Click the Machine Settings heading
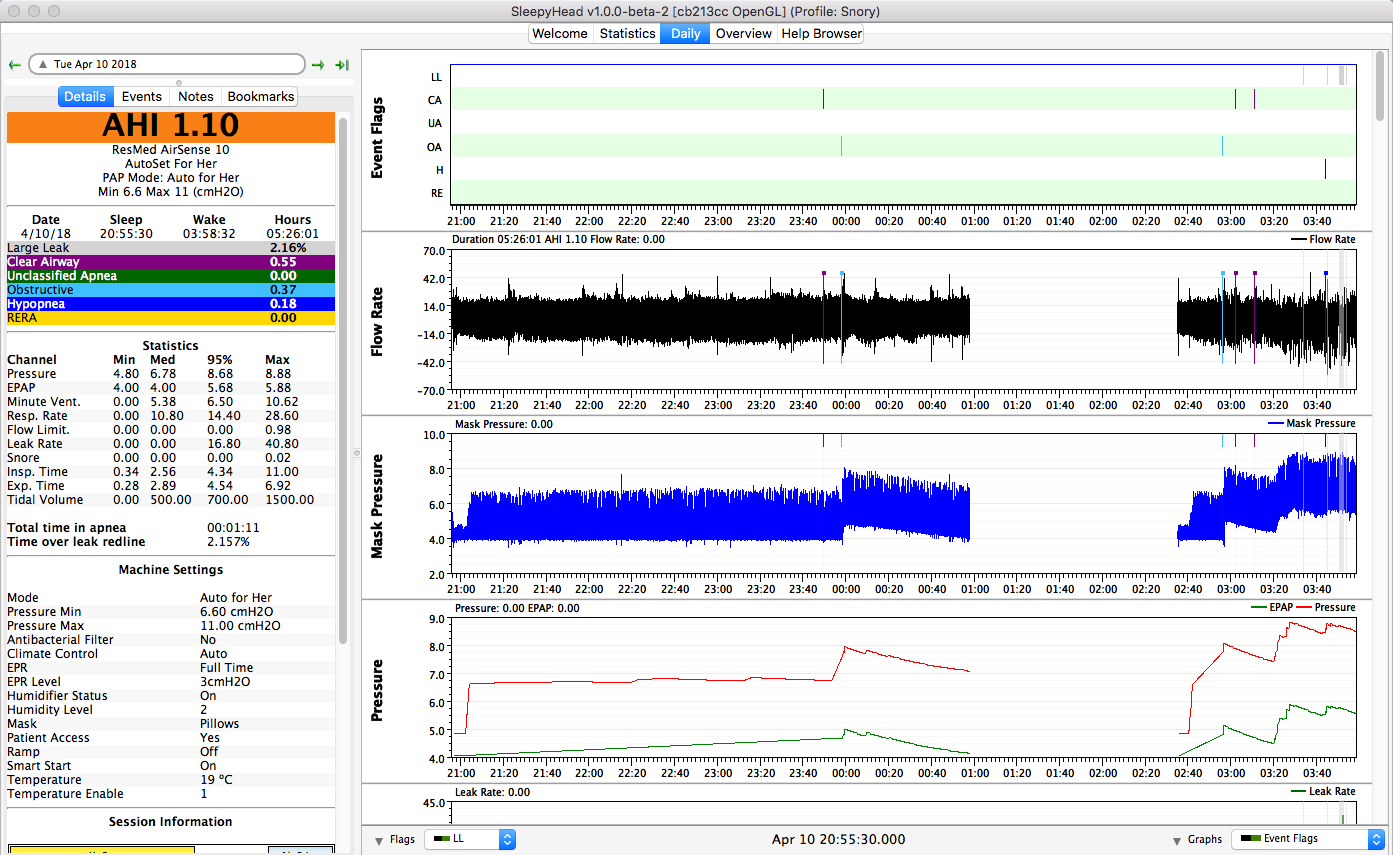1393x855 pixels. tap(170, 570)
